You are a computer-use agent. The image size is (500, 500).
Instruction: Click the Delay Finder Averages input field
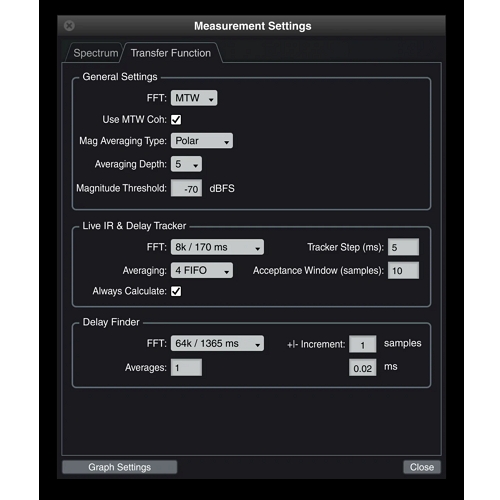(186, 367)
